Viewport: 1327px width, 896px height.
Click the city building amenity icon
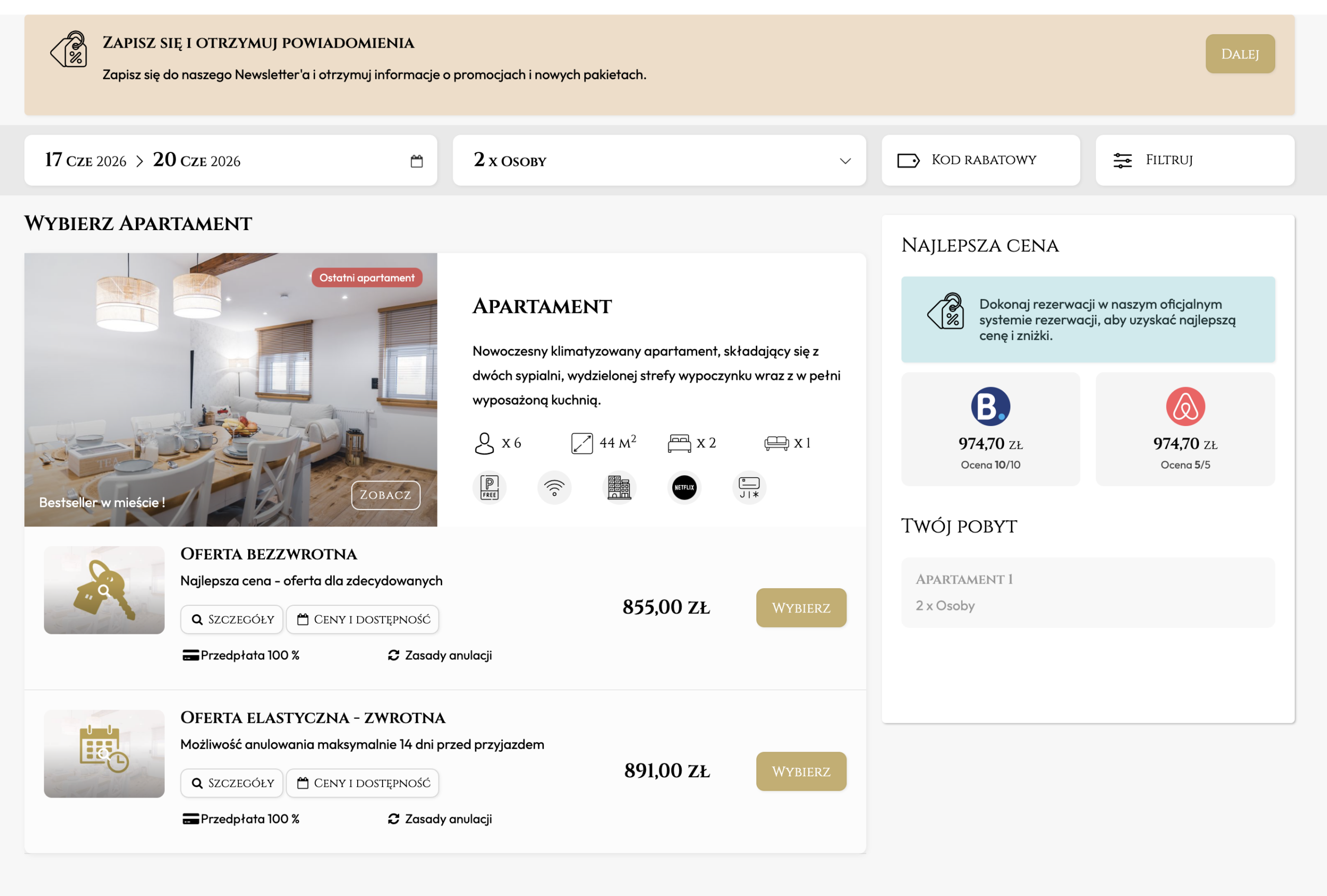click(x=619, y=487)
